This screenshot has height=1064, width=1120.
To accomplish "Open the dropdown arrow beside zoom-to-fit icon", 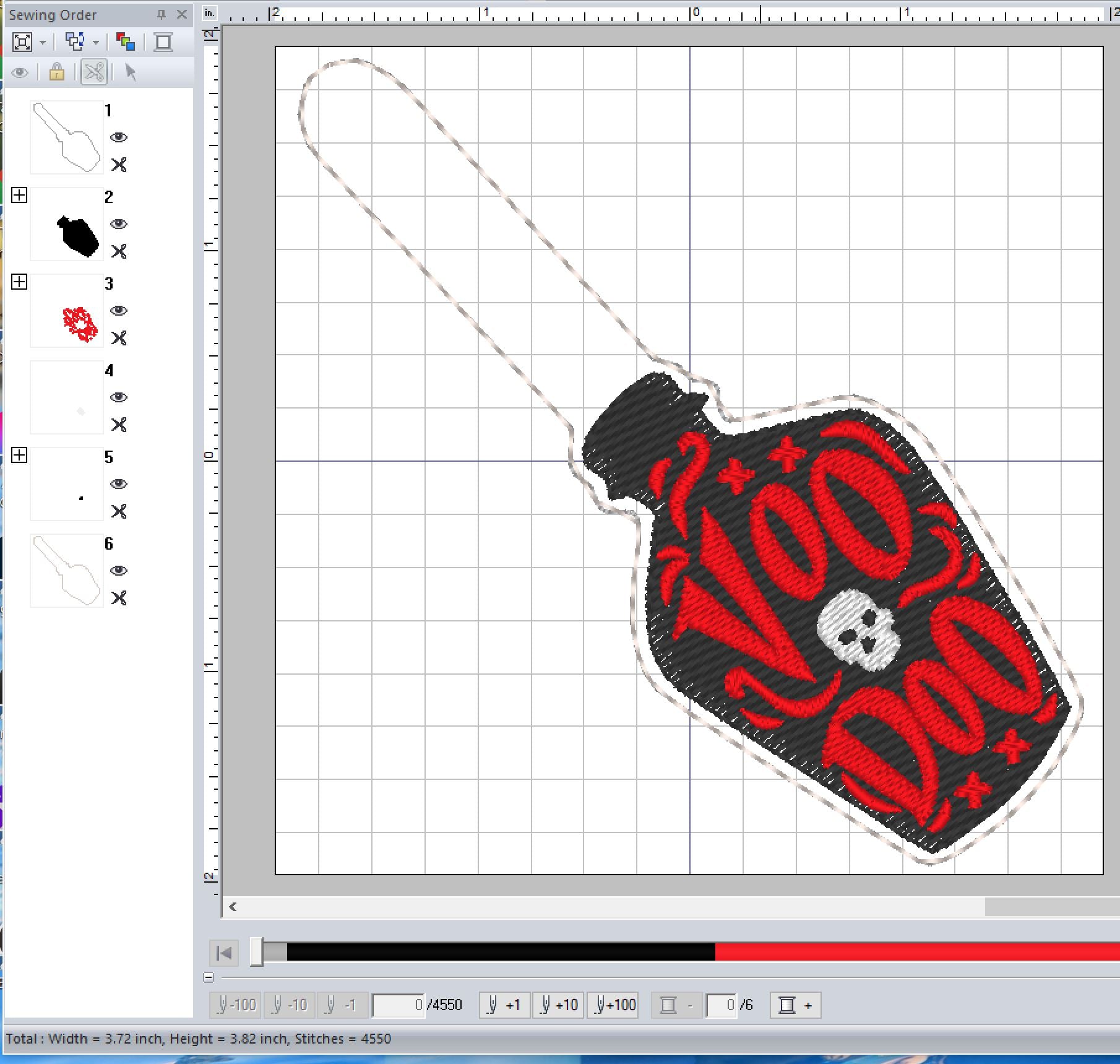I will pyautogui.click(x=43, y=43).
